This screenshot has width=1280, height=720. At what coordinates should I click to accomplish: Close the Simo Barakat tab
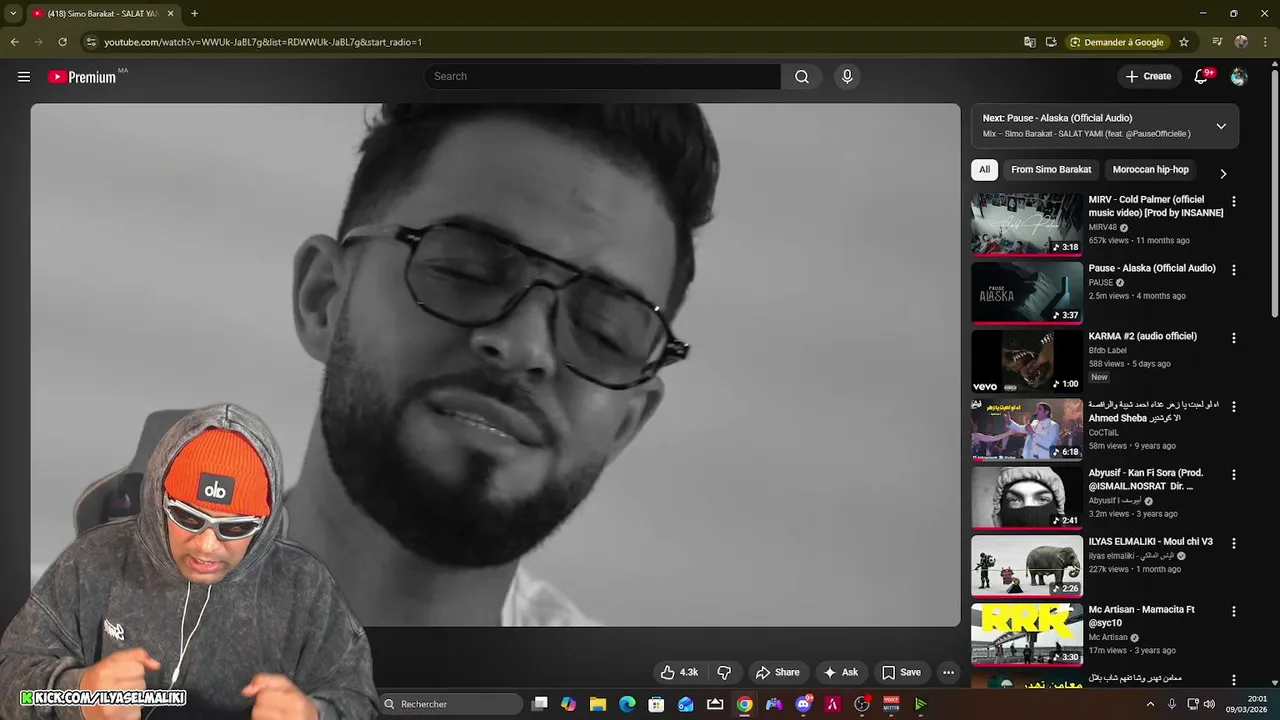[170, 13]
